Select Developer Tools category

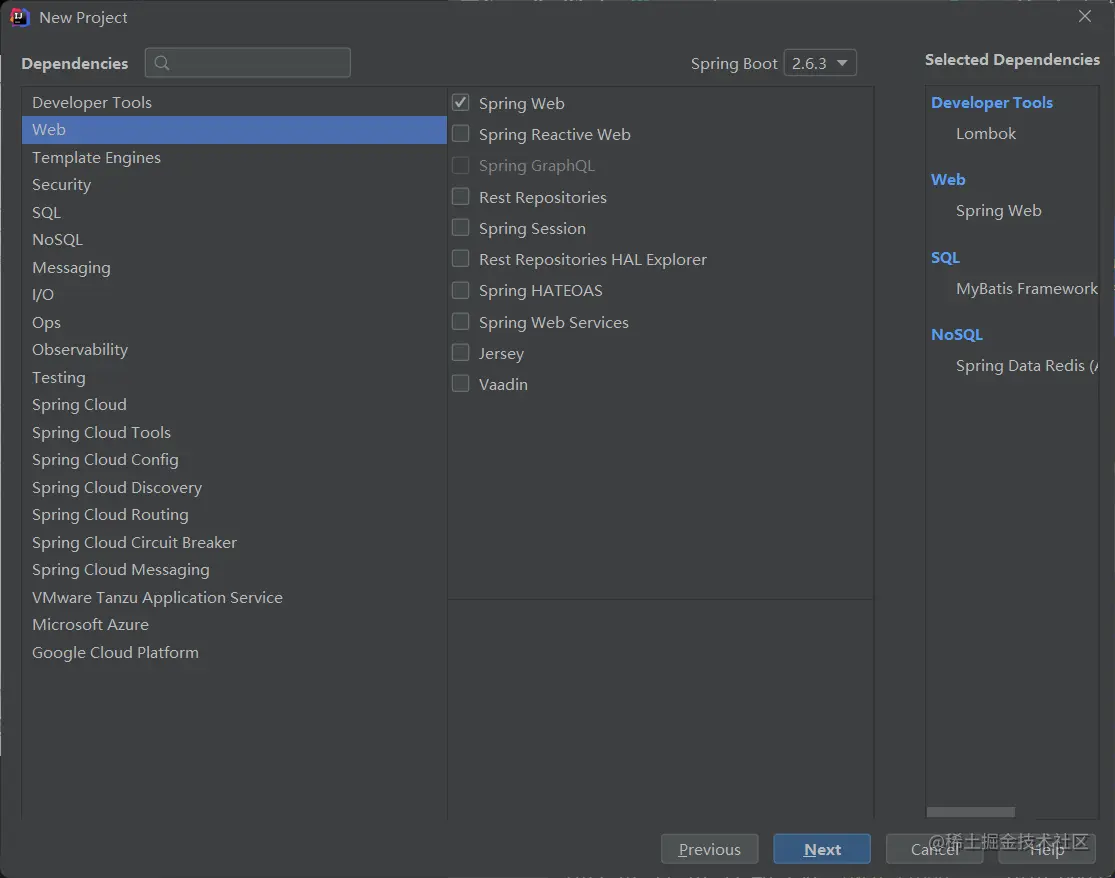234,102
